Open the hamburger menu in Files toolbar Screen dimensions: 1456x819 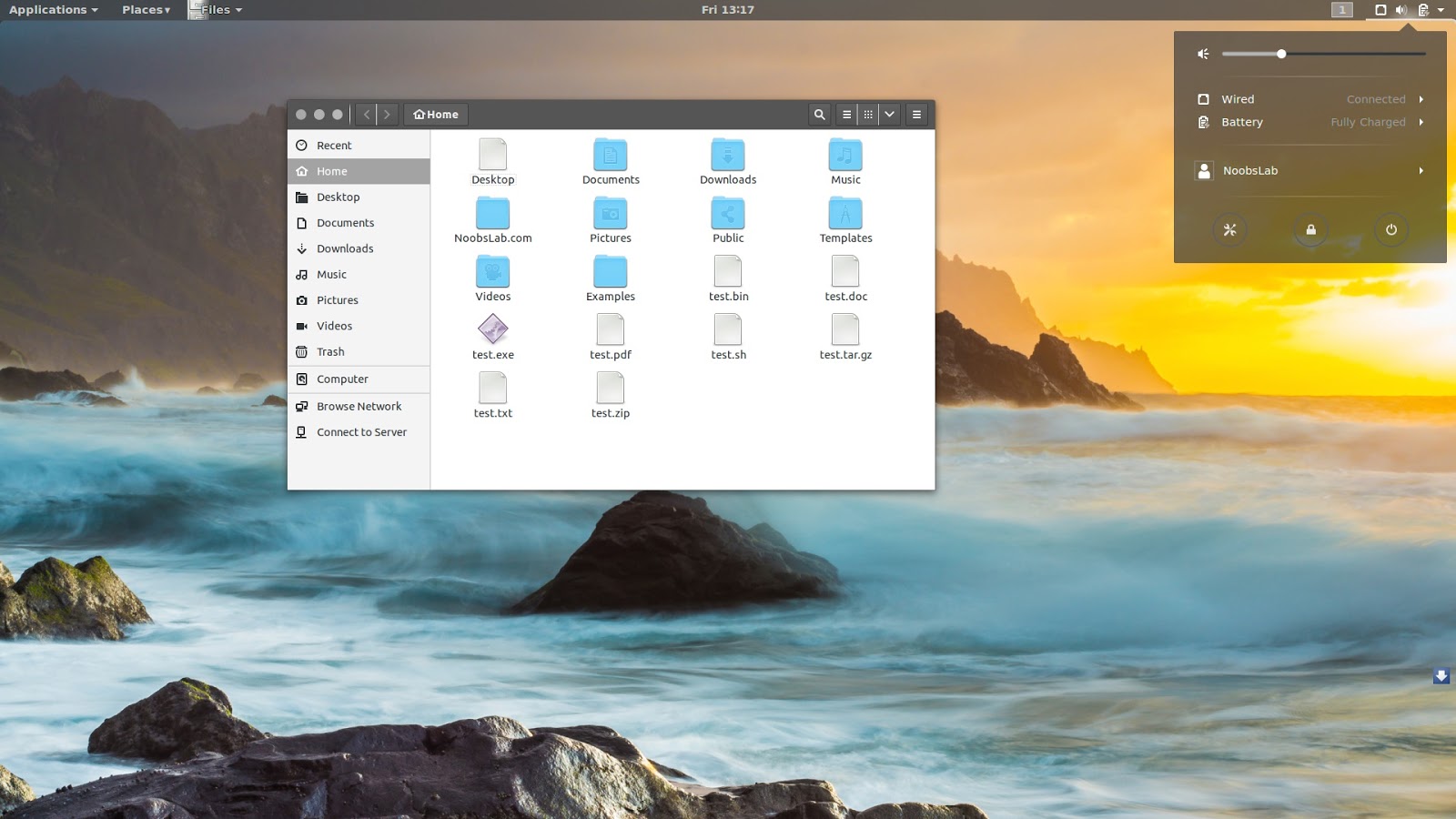(x=915, y=114)
